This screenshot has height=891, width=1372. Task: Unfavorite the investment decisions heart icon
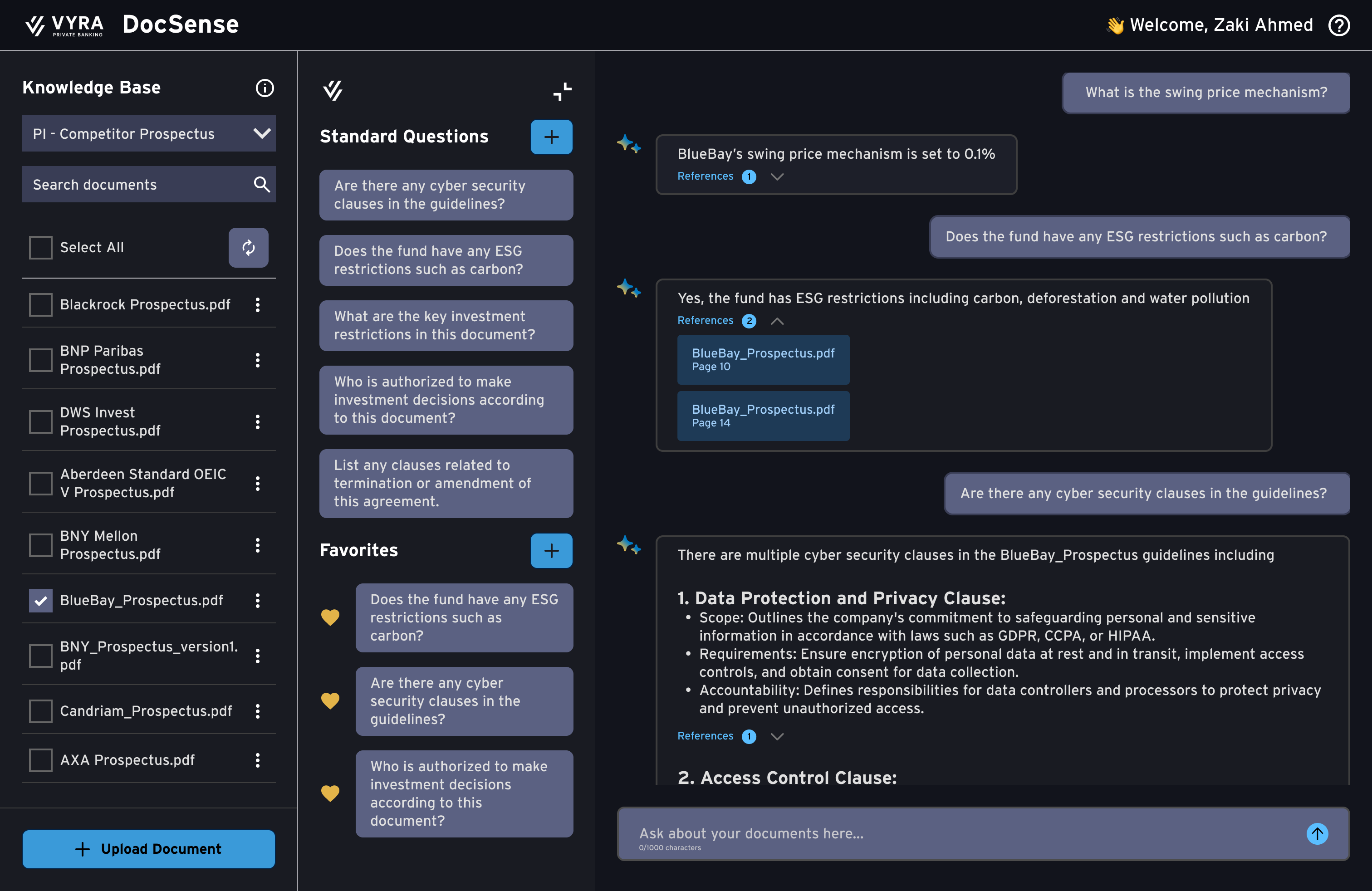pyautogui.click(x=330, y=793)
